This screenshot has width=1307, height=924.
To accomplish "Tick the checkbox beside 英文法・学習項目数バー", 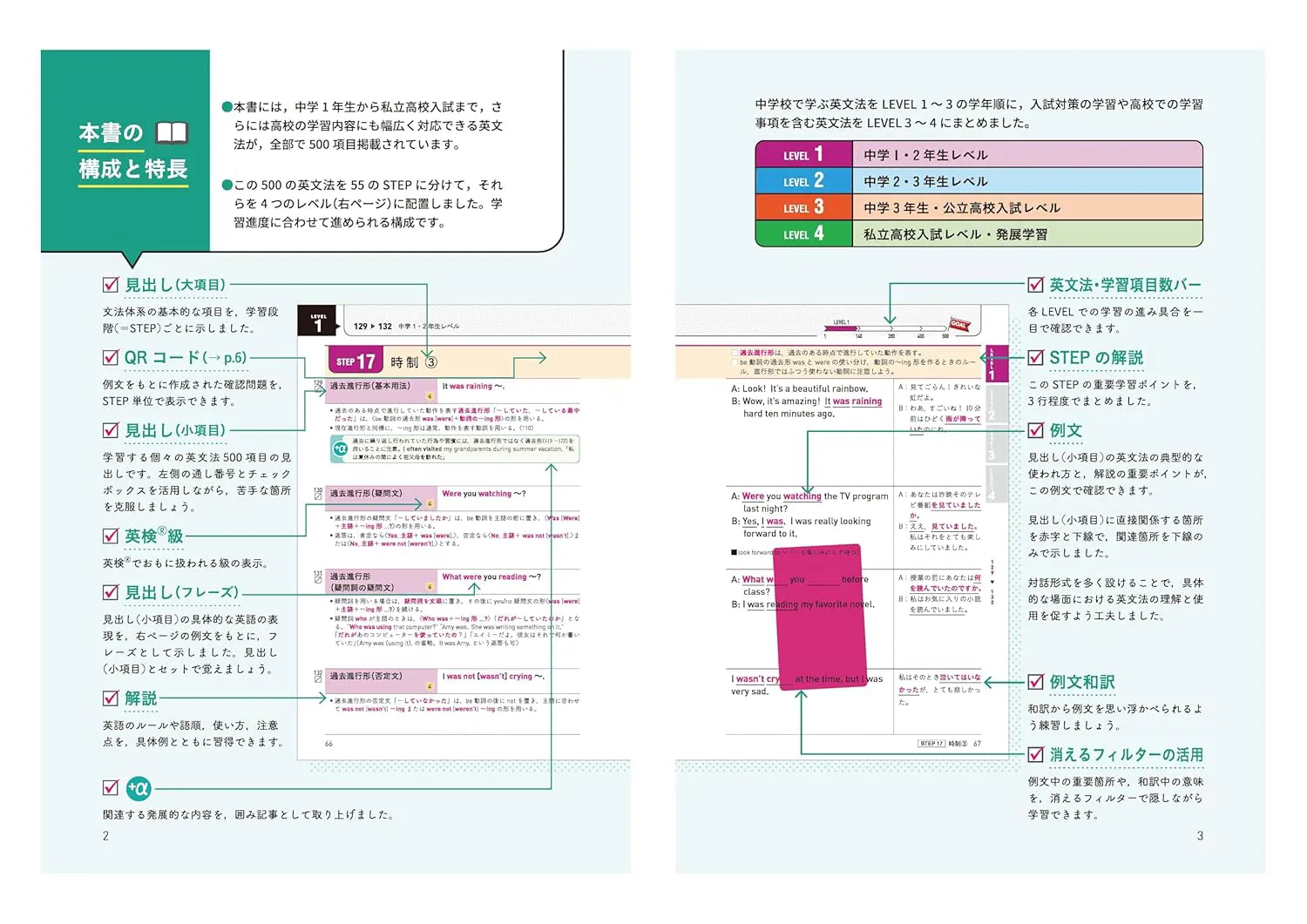I will pyautogui.click(x=1035, y=285).
